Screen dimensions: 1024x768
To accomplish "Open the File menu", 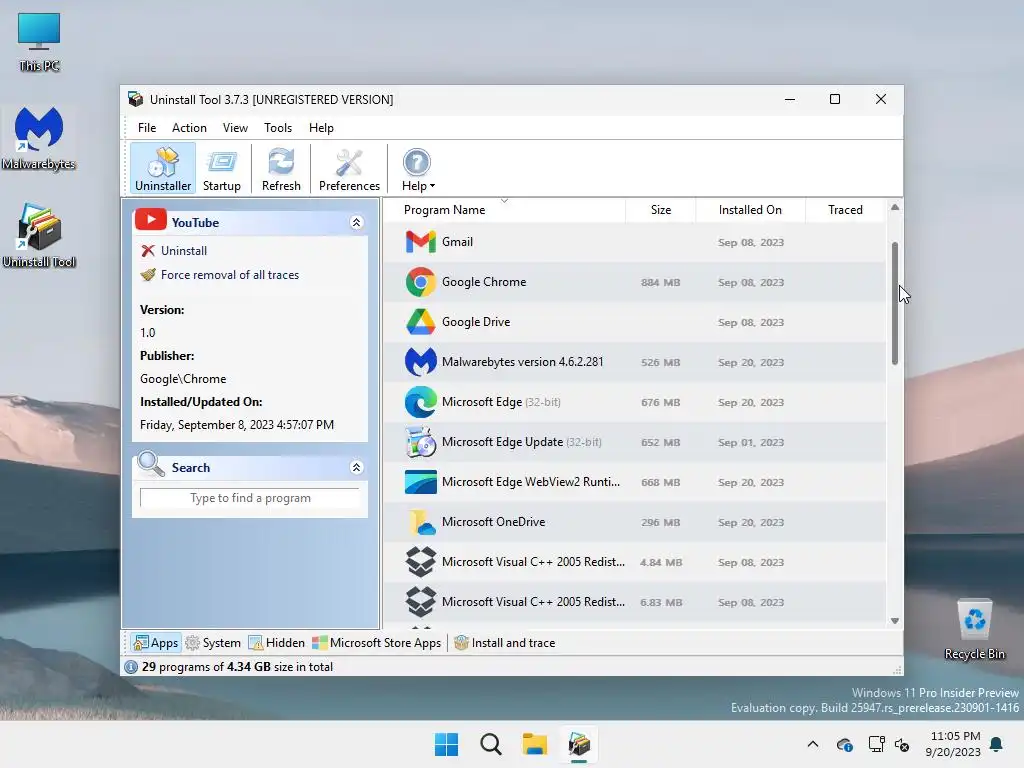I will pyautogui.click(x=147, y=128).
